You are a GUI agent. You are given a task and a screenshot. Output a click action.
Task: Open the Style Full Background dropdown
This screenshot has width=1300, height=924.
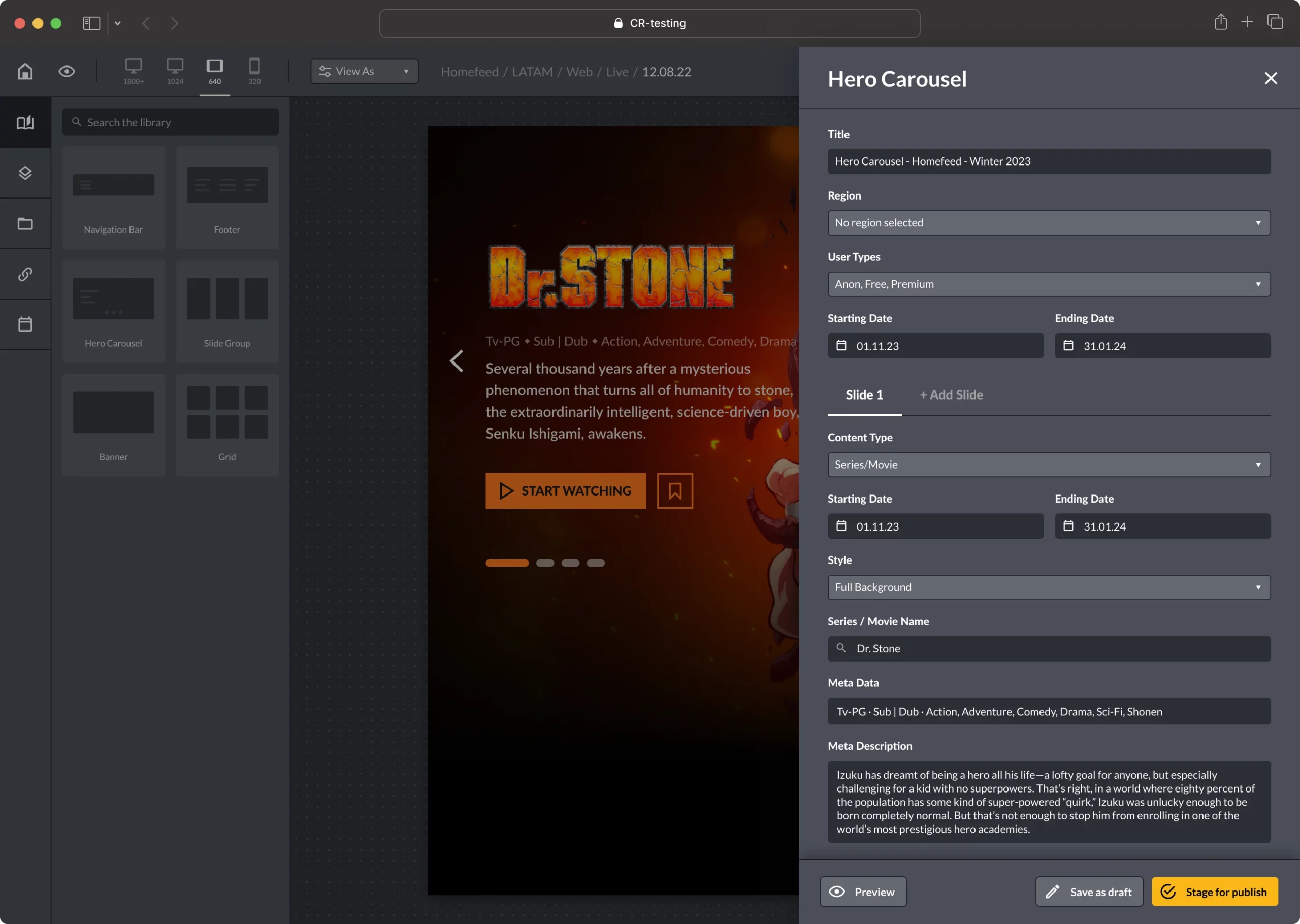point(1049,587)
